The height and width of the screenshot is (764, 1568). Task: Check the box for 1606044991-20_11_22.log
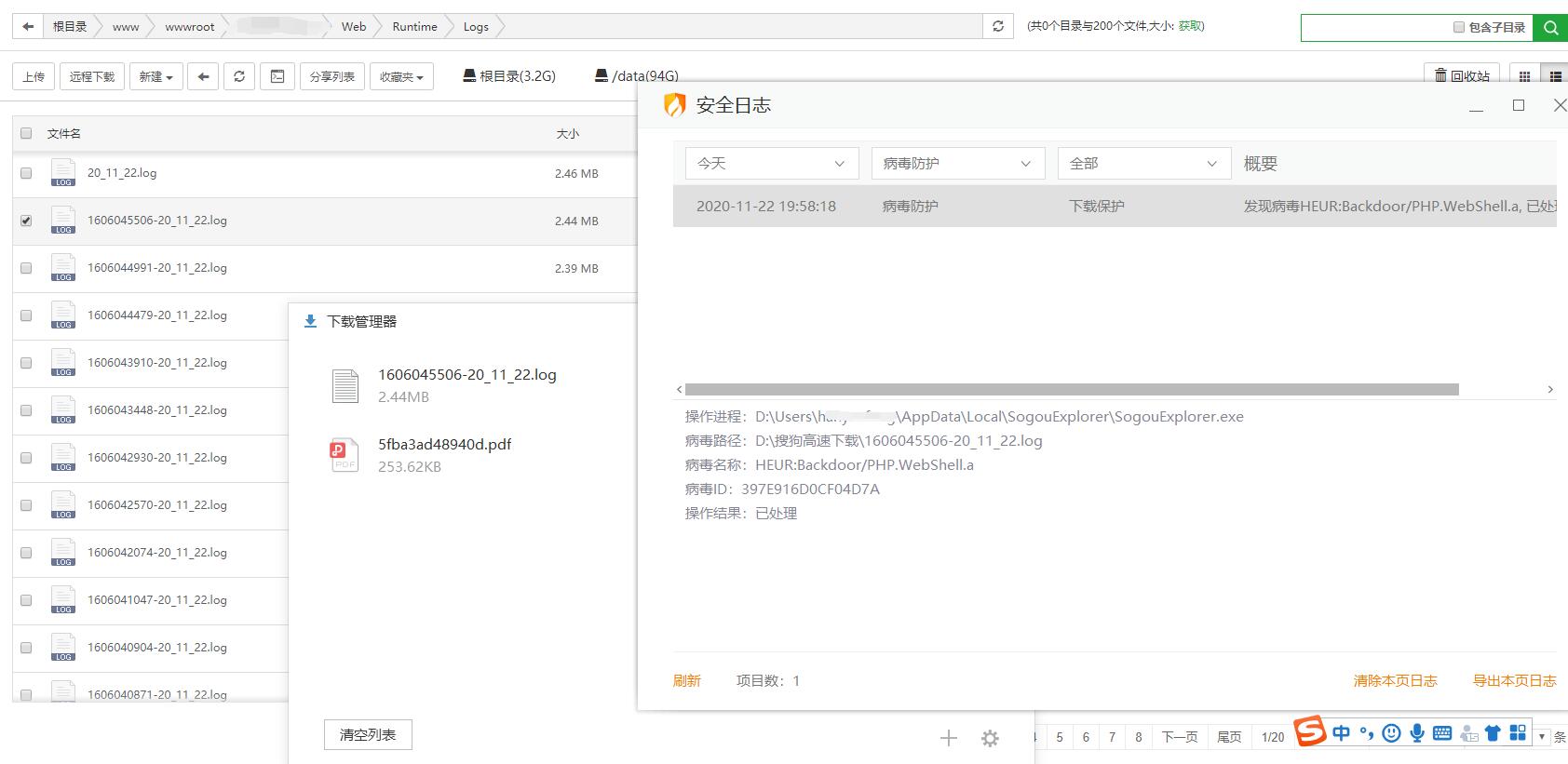[26, 268]
